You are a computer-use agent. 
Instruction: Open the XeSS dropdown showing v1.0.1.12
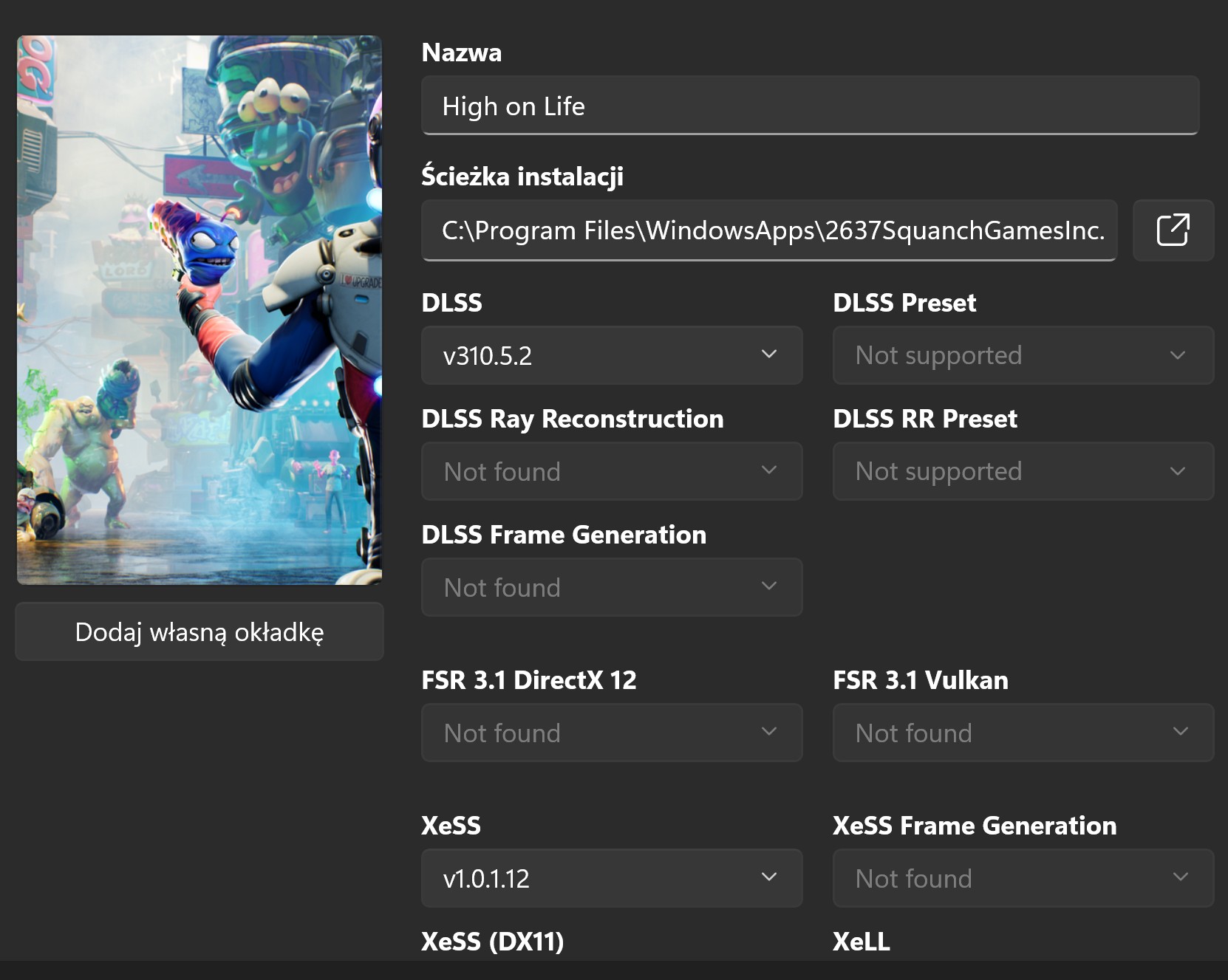tap(611, 879)
